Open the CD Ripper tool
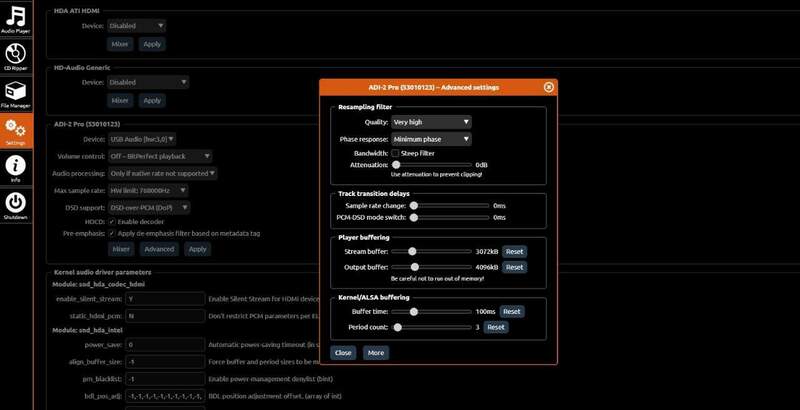Screen dimensions: 800x410 16,58
